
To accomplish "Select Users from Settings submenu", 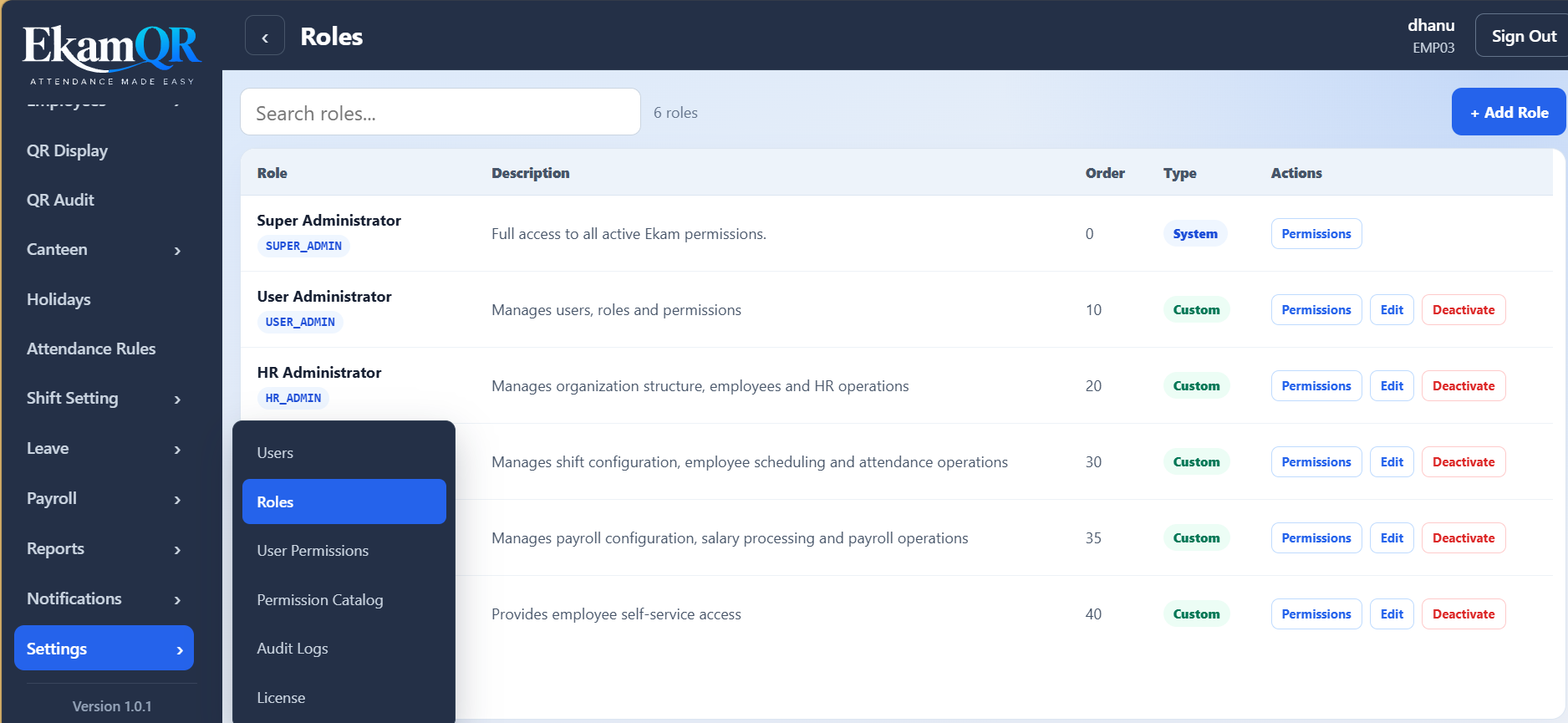I will click(344, 453).
